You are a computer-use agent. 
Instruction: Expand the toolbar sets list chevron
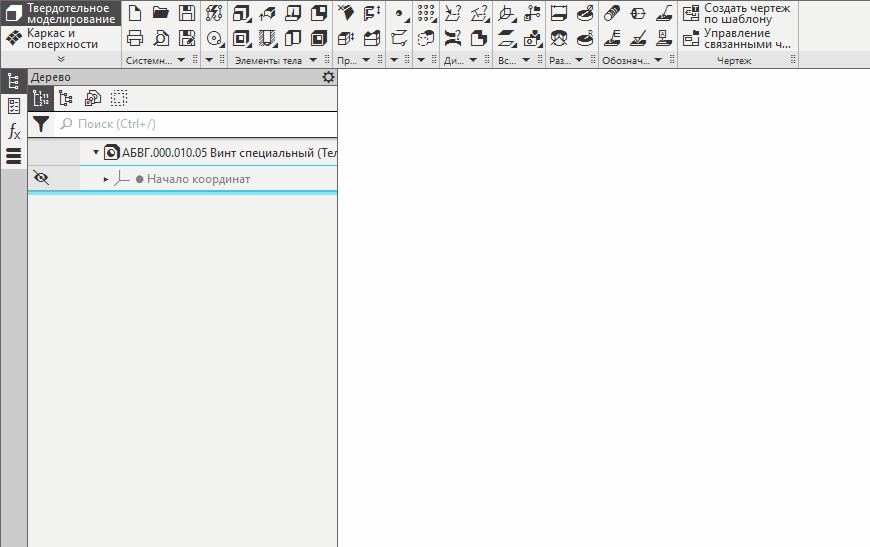(x=61, y=60)
